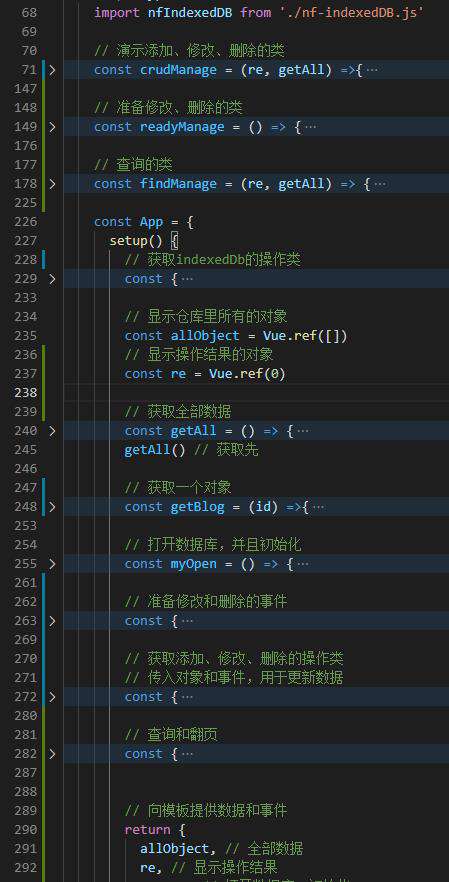The image size is (449, 882).
Task: Click the collapsed ellipsis after crudManage brace
Action: (371, 70)
